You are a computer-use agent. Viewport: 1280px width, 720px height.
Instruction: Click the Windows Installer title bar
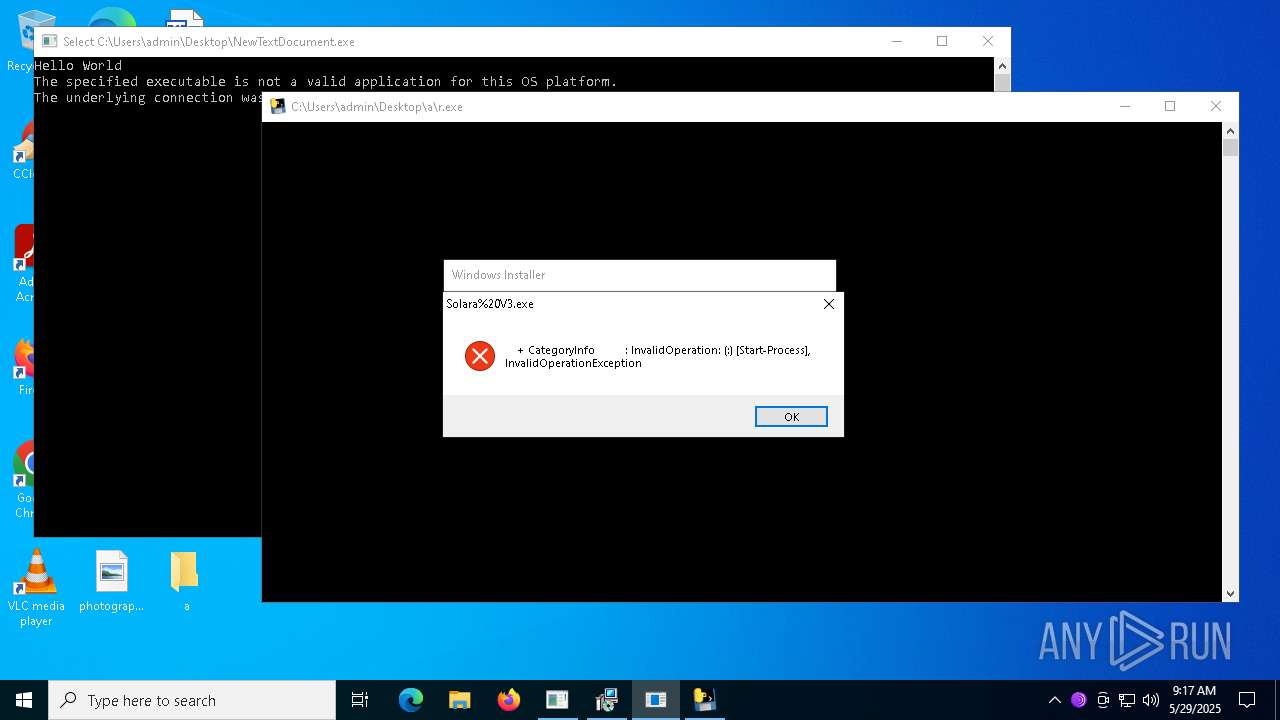639,275
